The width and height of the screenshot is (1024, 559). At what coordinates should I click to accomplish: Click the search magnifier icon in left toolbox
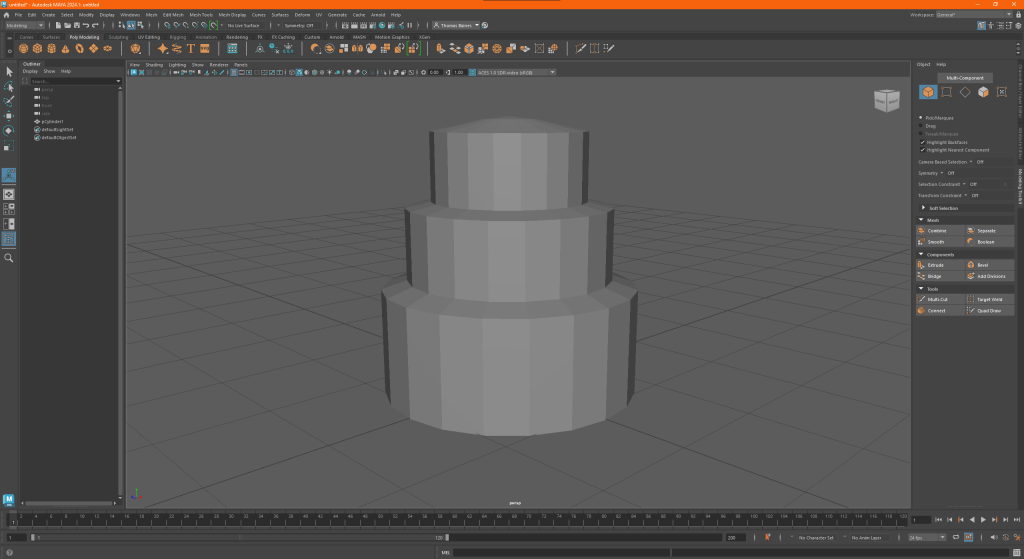(x=9, y=257)
